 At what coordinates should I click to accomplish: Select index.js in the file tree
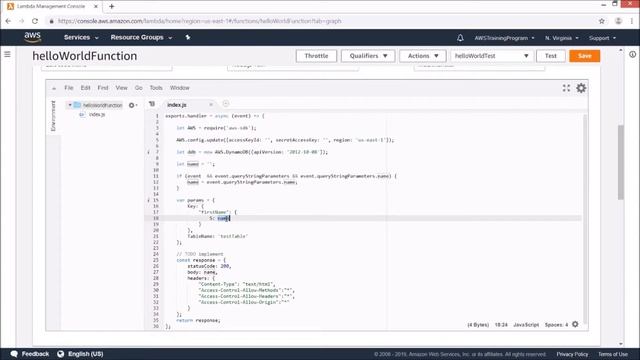(97, 115)
